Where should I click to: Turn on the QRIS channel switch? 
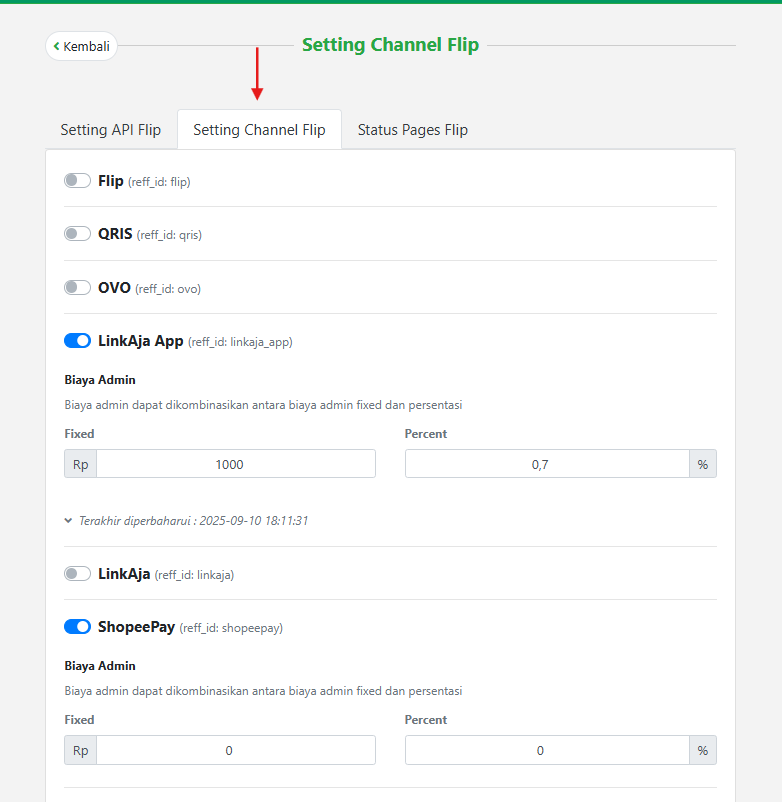77,234
